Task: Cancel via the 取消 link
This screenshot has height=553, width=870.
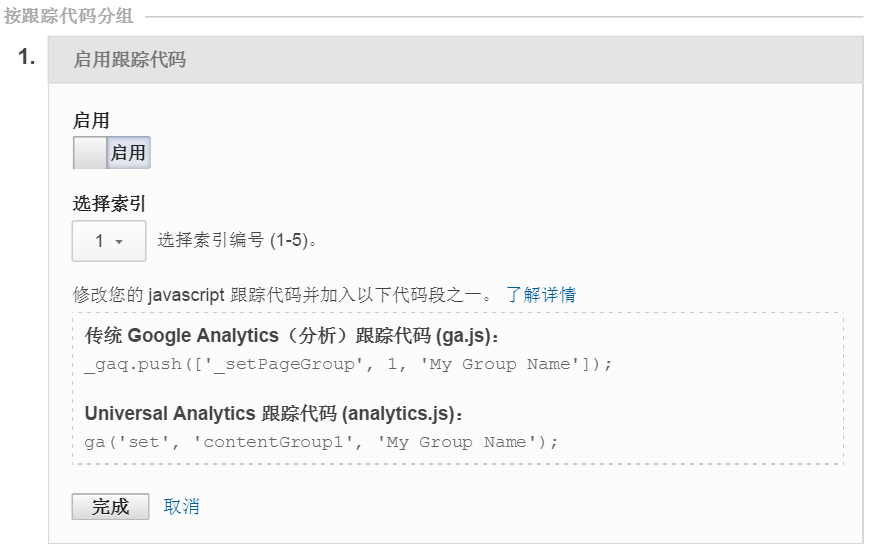Action: click(x=181, y=506)
